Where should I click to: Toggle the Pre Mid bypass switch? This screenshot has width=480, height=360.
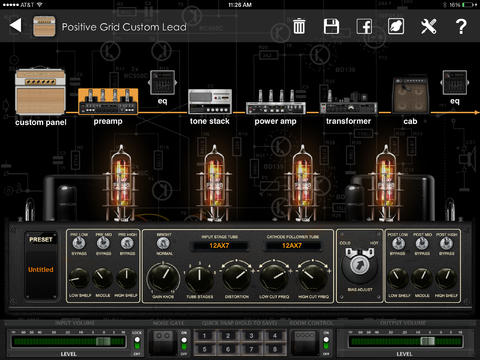(x=103, y=243)
